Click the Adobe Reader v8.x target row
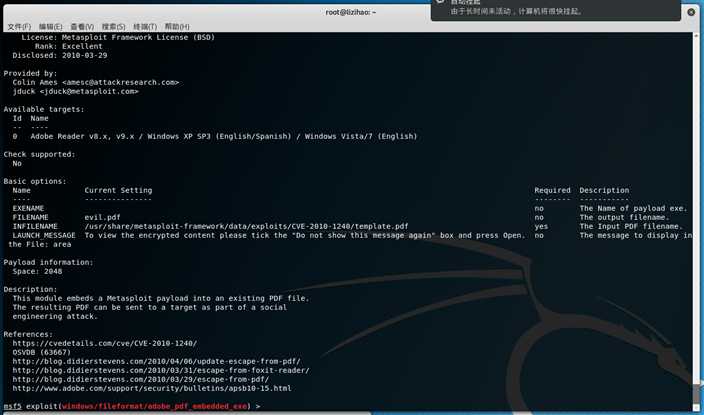Image resolution: width=704 pixels, height=415 pixels. (x=215, y=136)
